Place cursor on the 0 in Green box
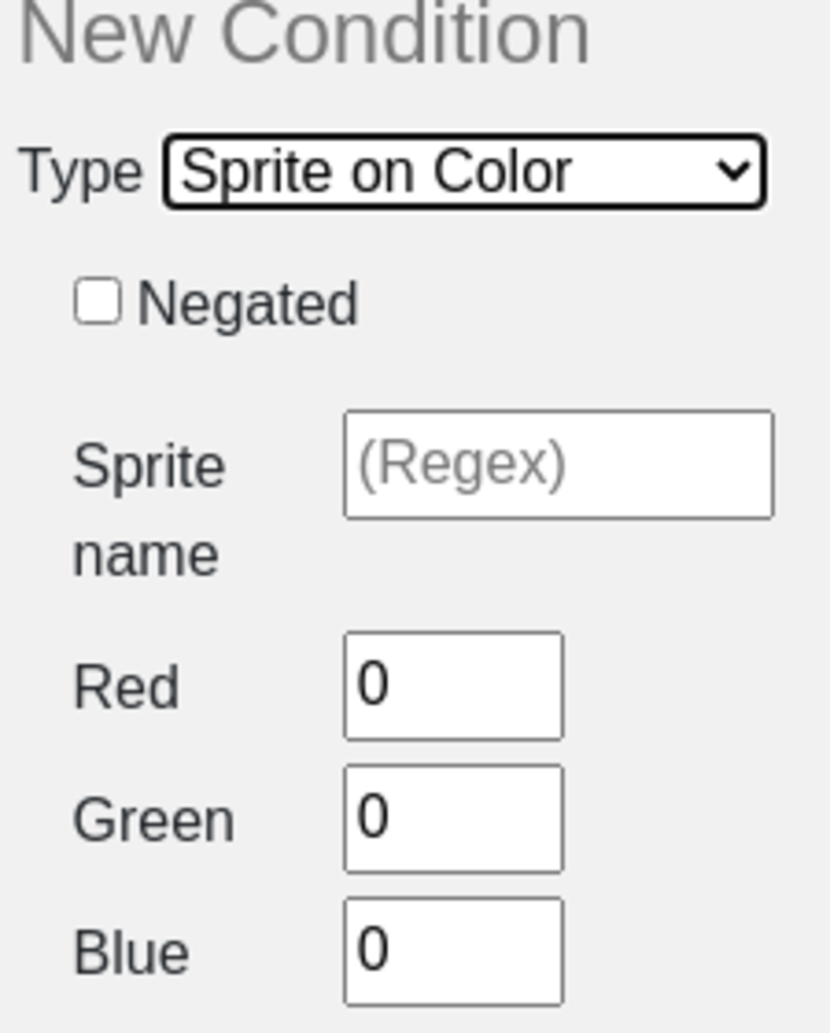Image resolution: width=830 pixels, height=1033 pixels. (x=372, y=818)
